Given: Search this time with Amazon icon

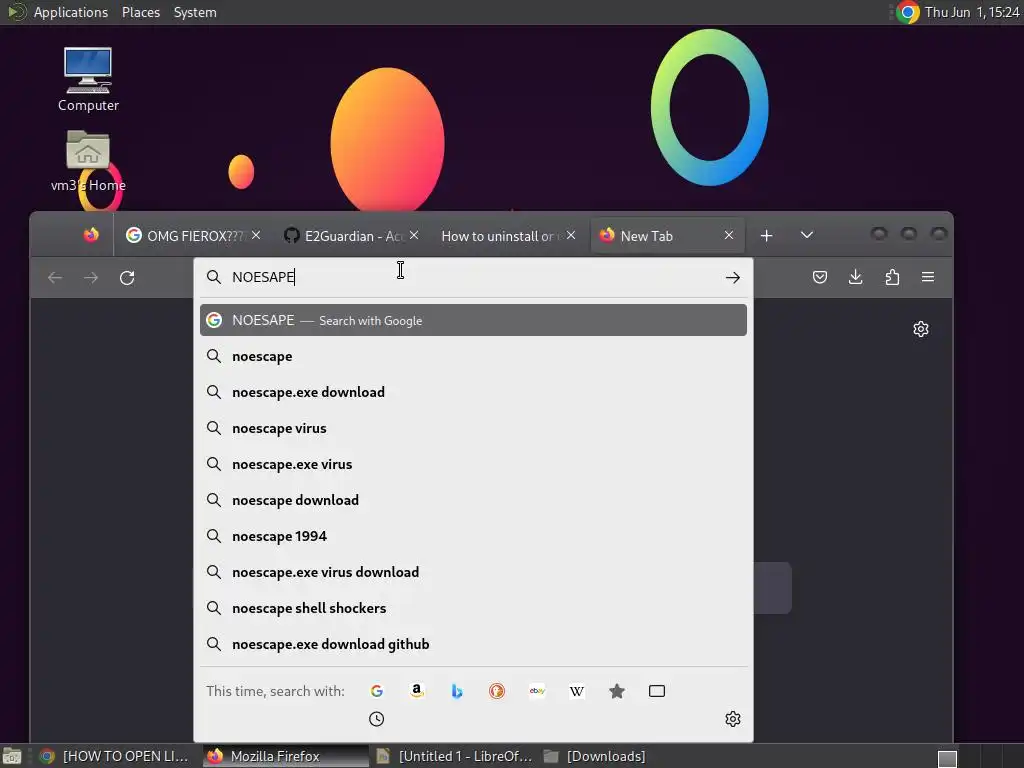Looking at the screenshot, I should (417, 691).
